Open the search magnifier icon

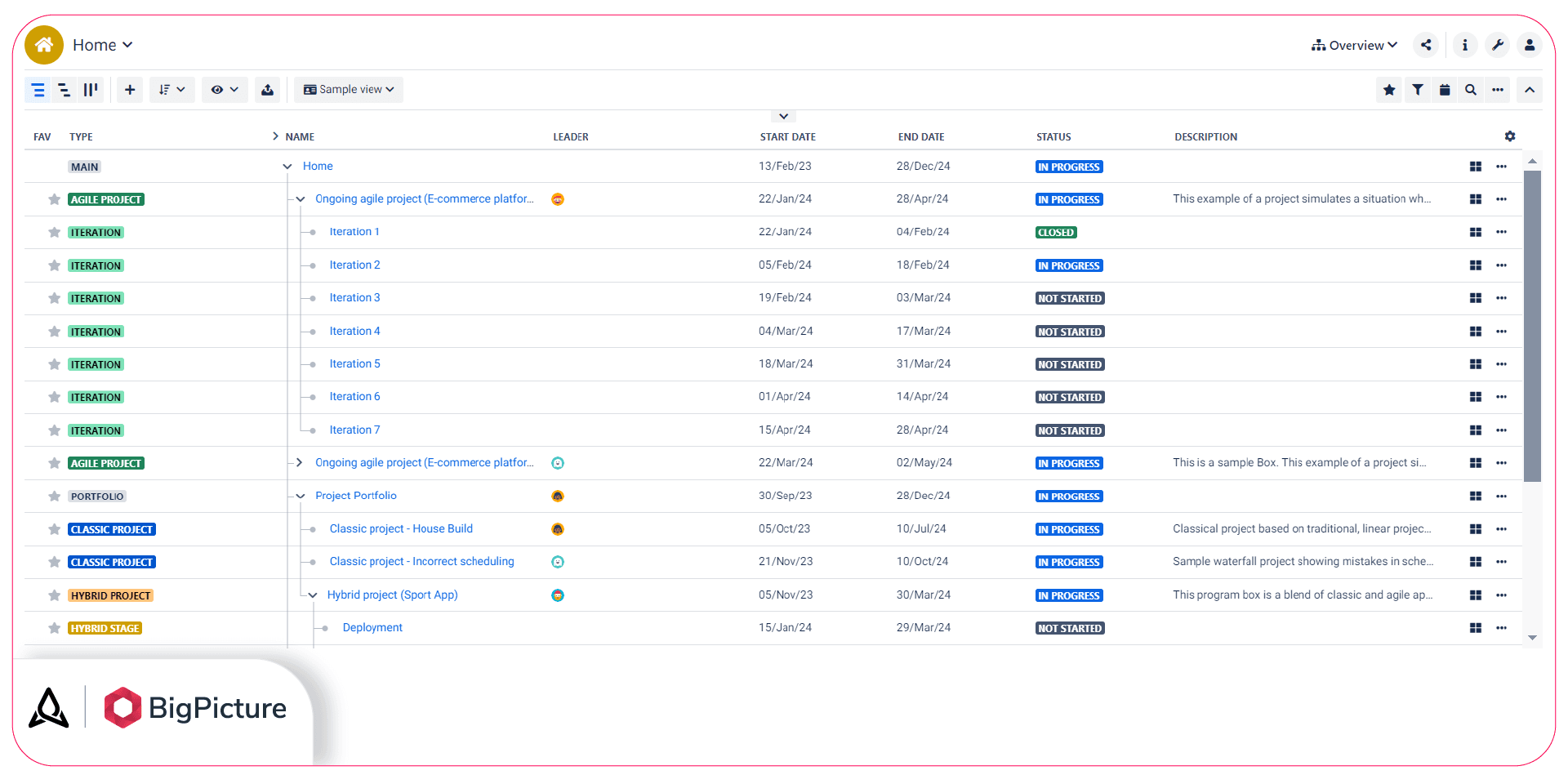[1471, 90]
